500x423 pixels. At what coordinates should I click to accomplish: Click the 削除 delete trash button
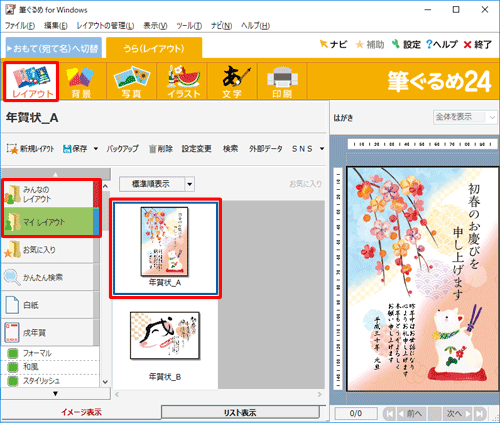tap(161, 149)
